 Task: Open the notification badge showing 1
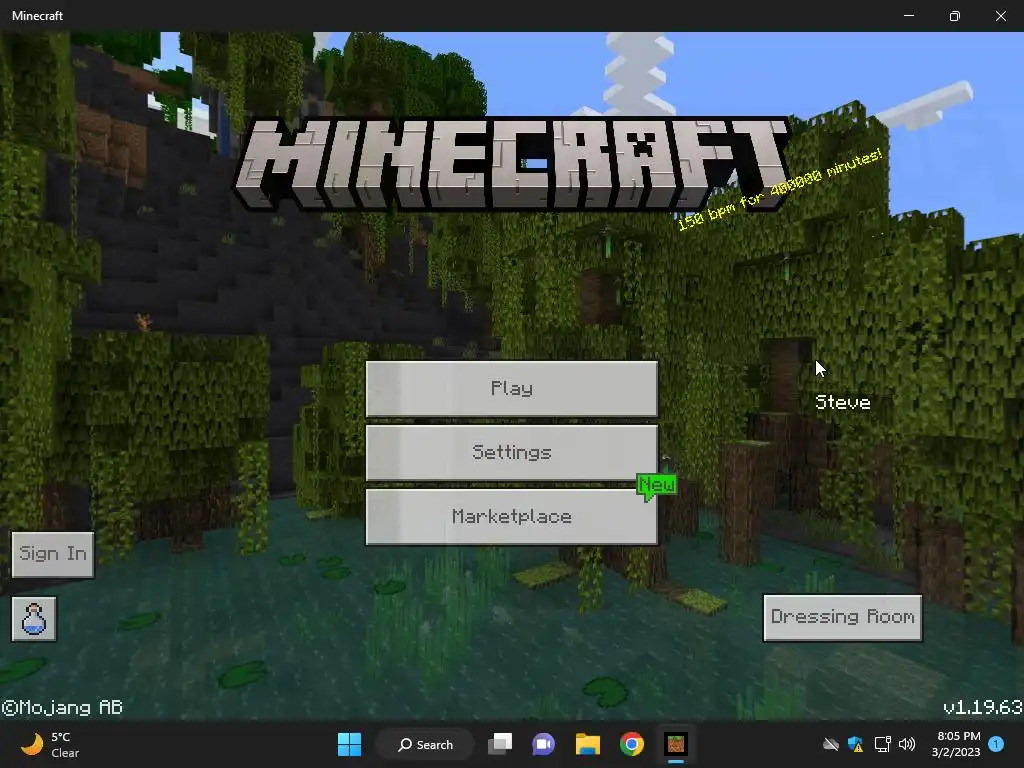(996, 744)
